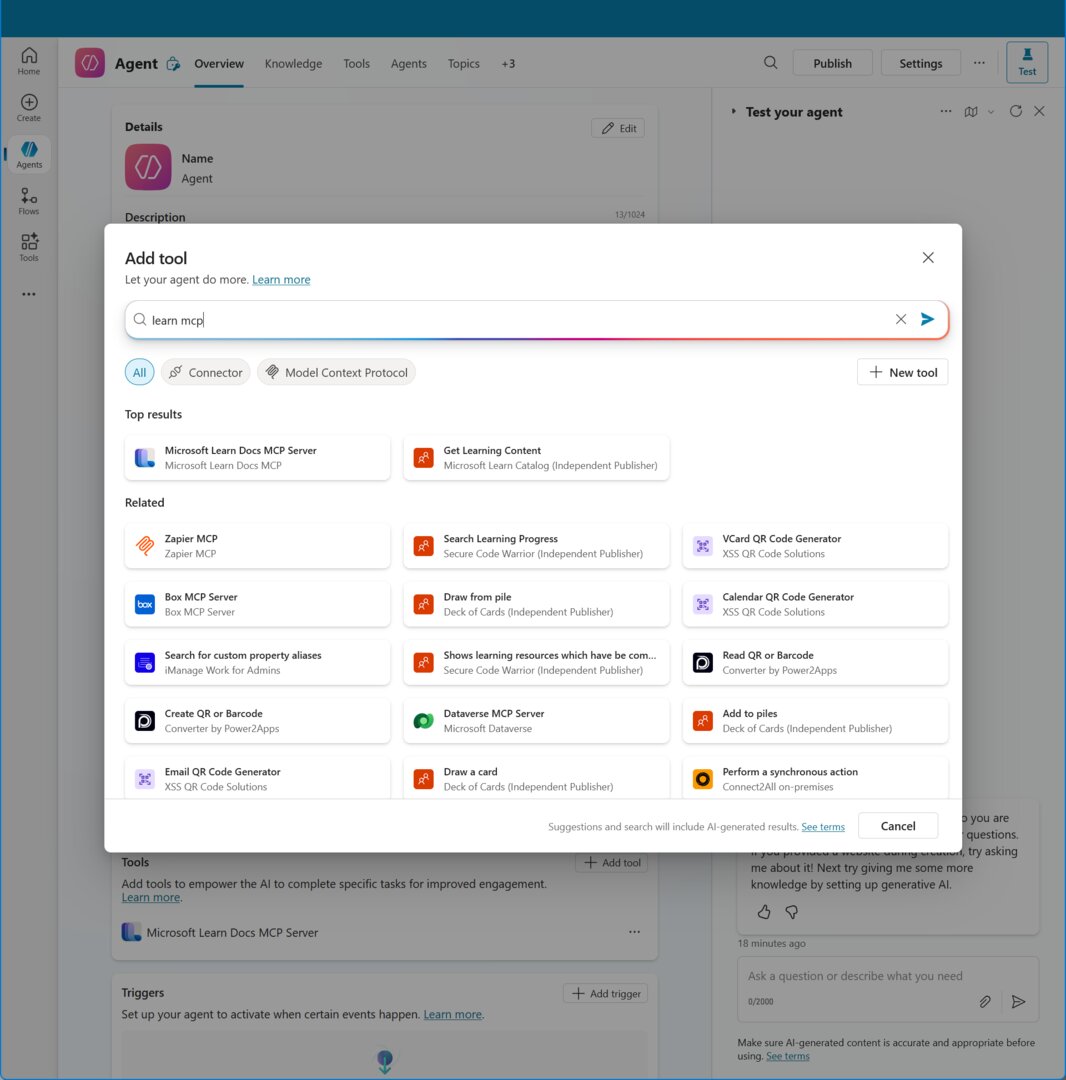Click the Flows icon in left navigation
Image resolution: width=1066 pixels, height=1080 pixels.
click(x=28, y=200)
